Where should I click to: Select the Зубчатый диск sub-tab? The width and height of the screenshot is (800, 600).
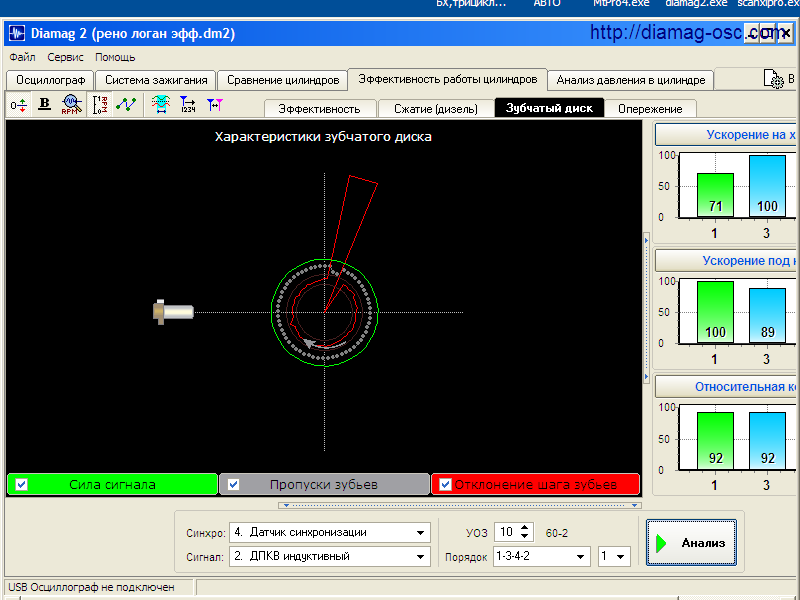(549, 108)
